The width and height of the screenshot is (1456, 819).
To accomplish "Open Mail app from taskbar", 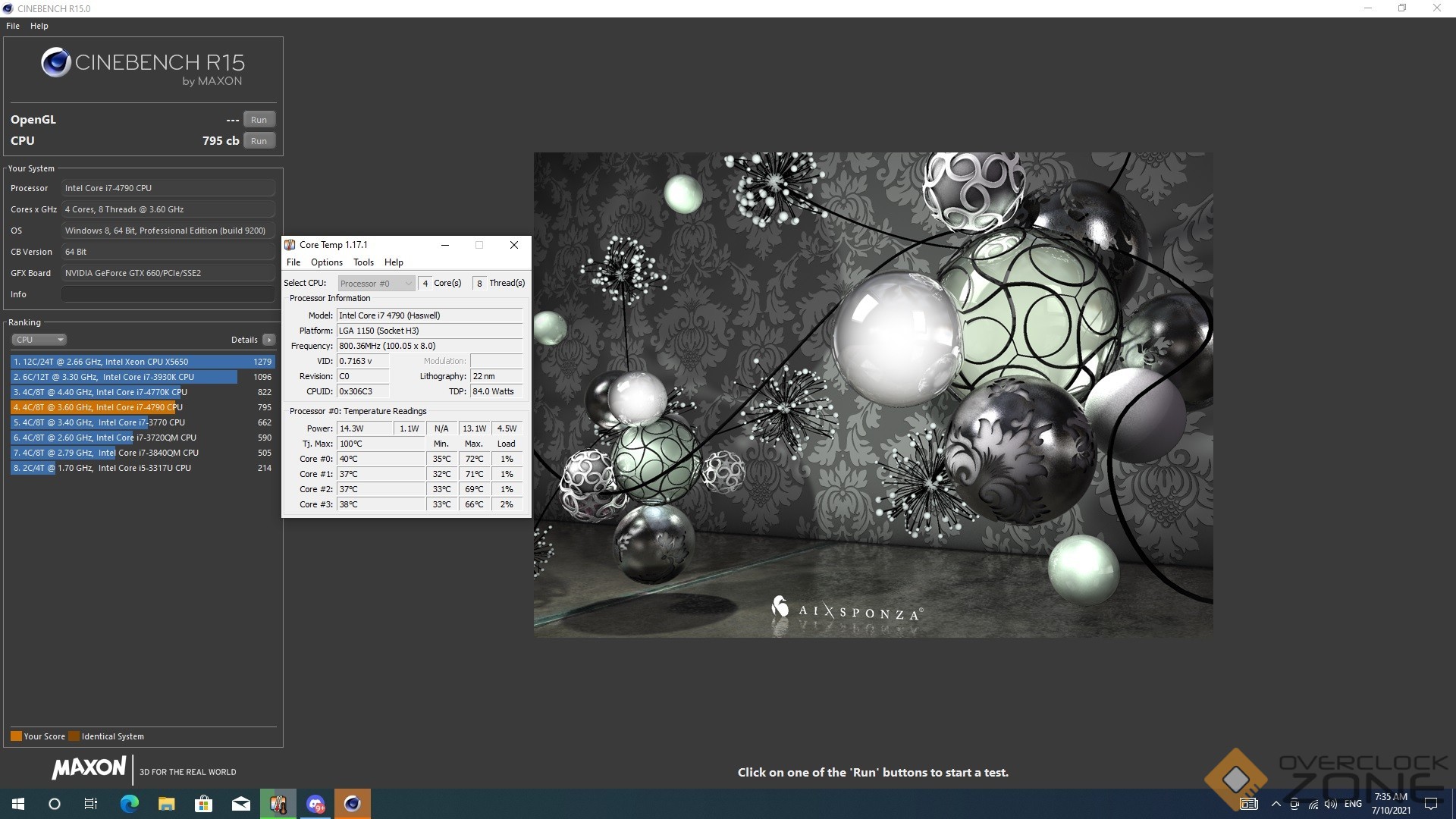I will (240, 804).
